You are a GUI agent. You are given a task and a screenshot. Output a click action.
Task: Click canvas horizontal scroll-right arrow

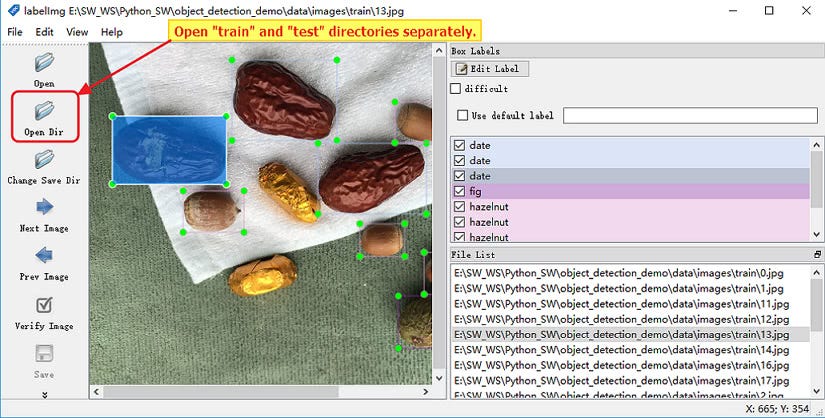426,392
